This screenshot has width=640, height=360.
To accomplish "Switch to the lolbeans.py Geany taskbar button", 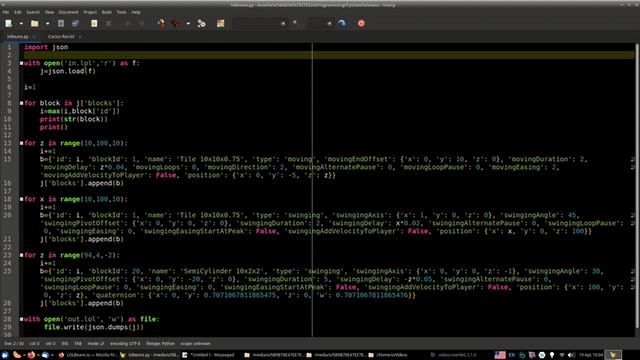I will 149,355.
